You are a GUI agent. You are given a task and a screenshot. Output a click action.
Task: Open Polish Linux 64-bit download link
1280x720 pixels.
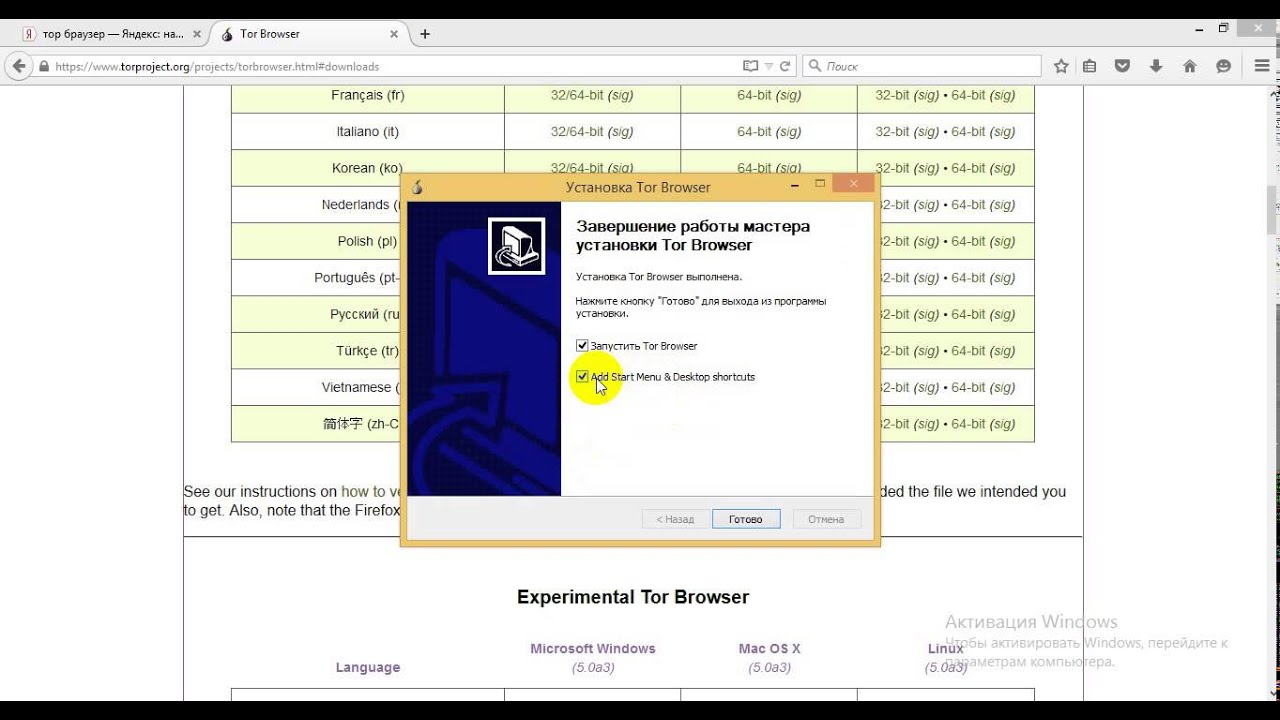pos(968,241)
